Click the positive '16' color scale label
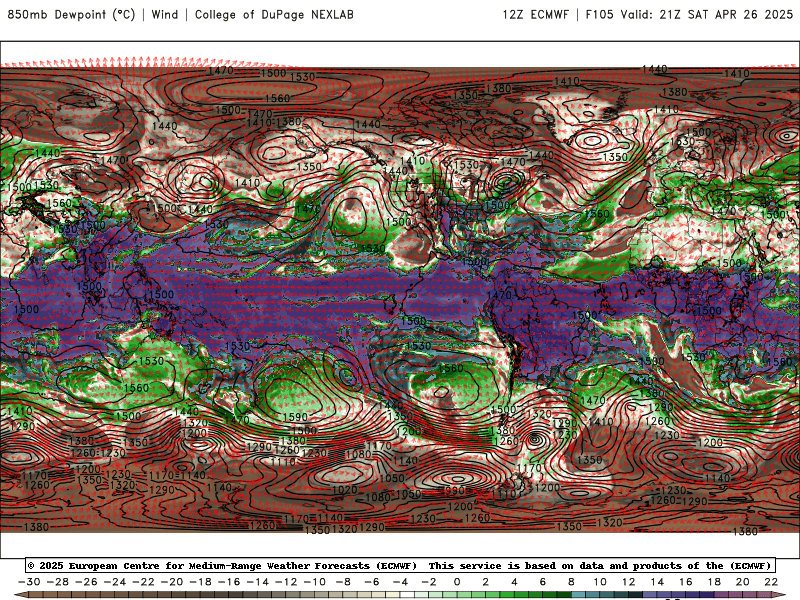 [686, 582]
